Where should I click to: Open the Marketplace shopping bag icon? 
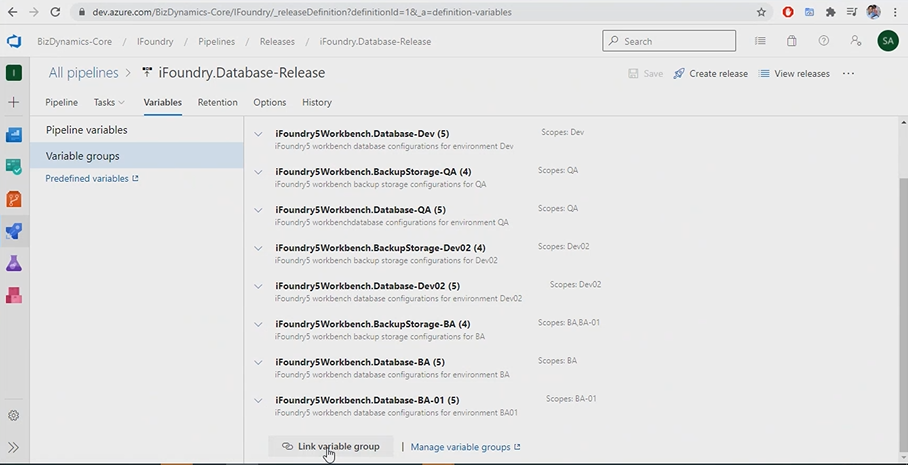[792, 41]
